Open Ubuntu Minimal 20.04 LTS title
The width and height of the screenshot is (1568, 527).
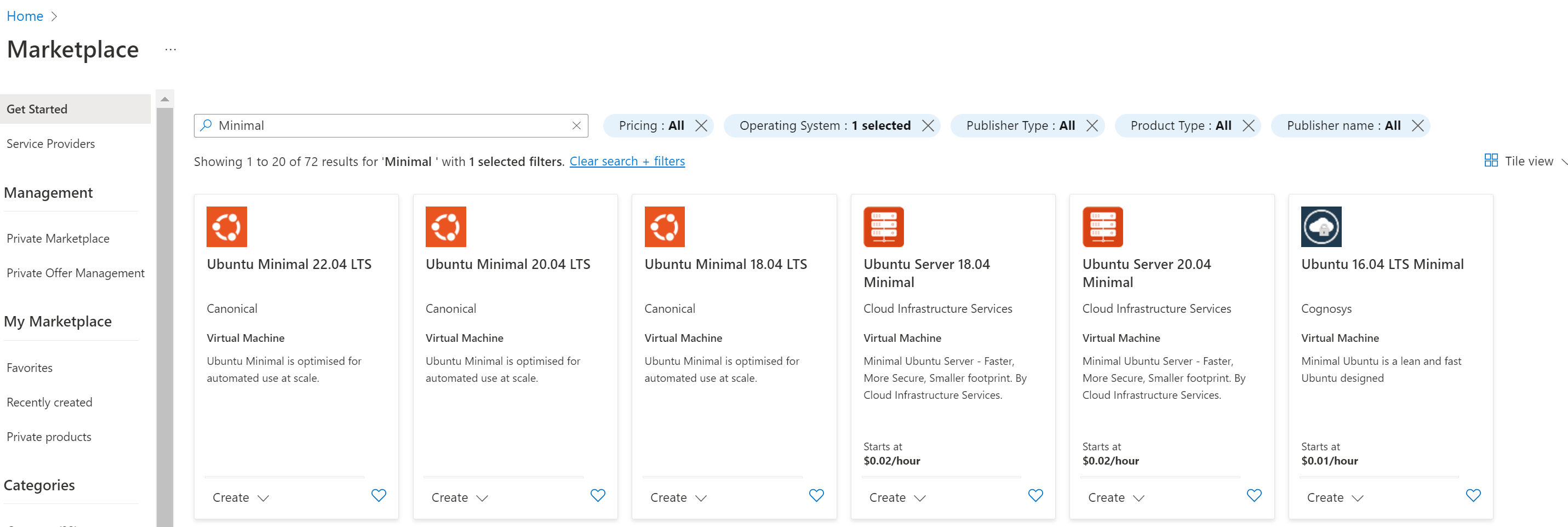click(508, 264)
